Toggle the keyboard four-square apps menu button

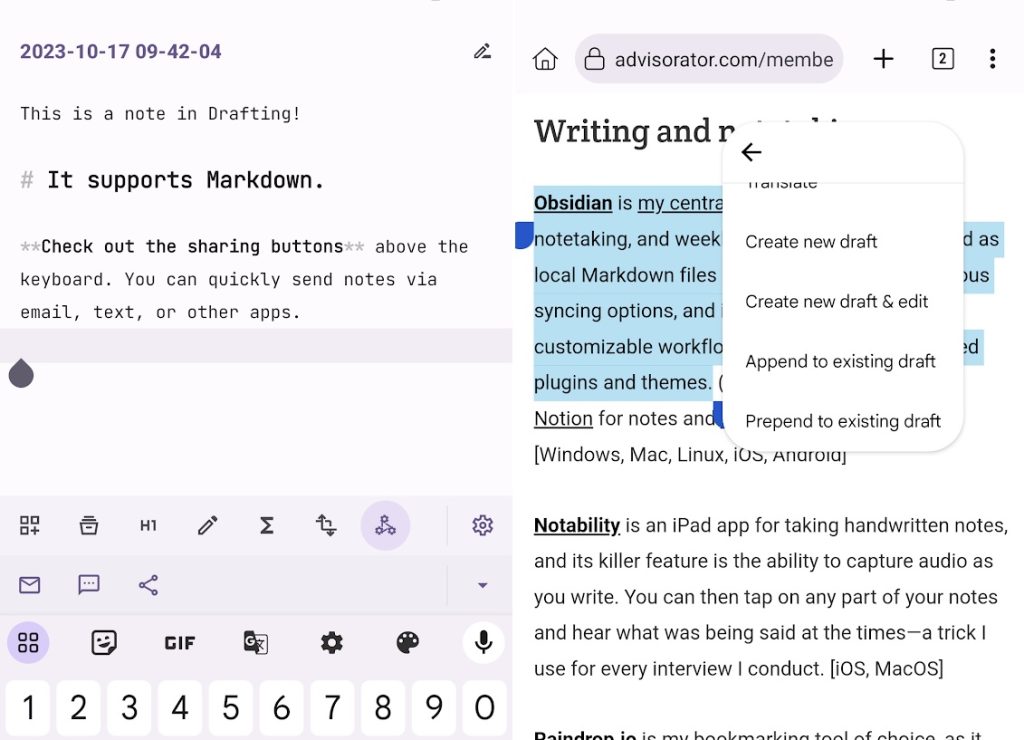28,642
